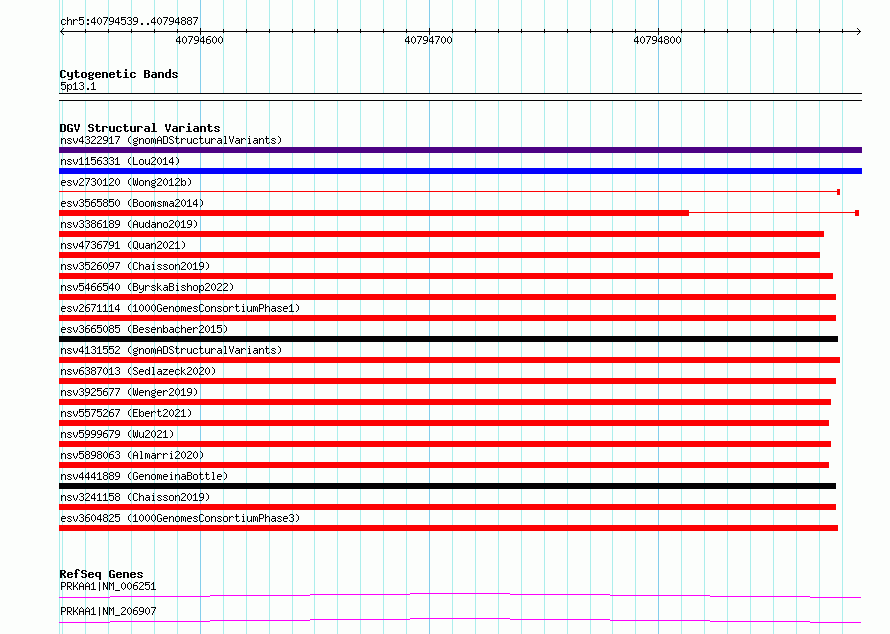Click variant label nsv1156331 (Lou2014)
890x634 pixels.
coord(120,161)
